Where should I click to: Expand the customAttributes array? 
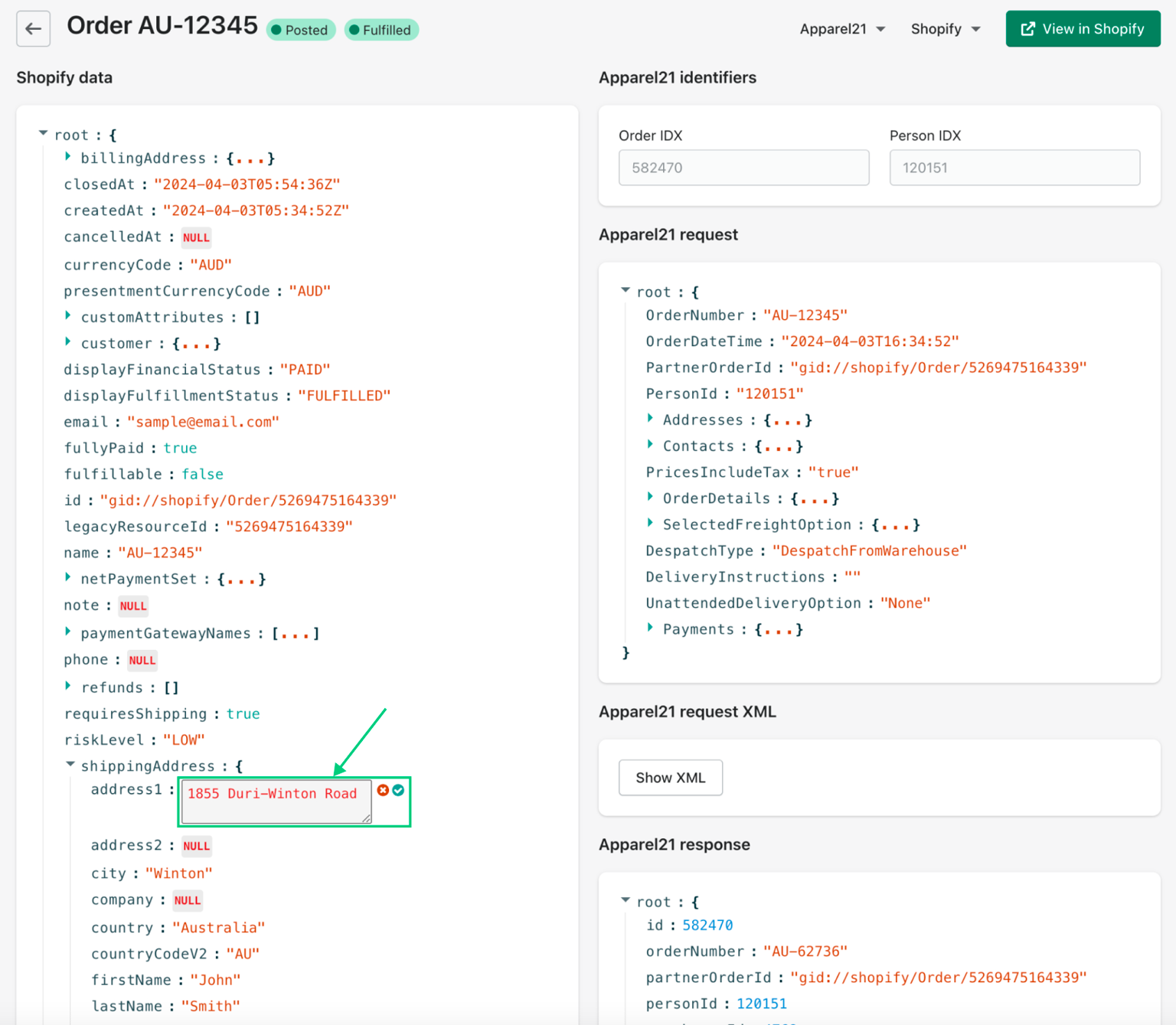pos(68,315)
